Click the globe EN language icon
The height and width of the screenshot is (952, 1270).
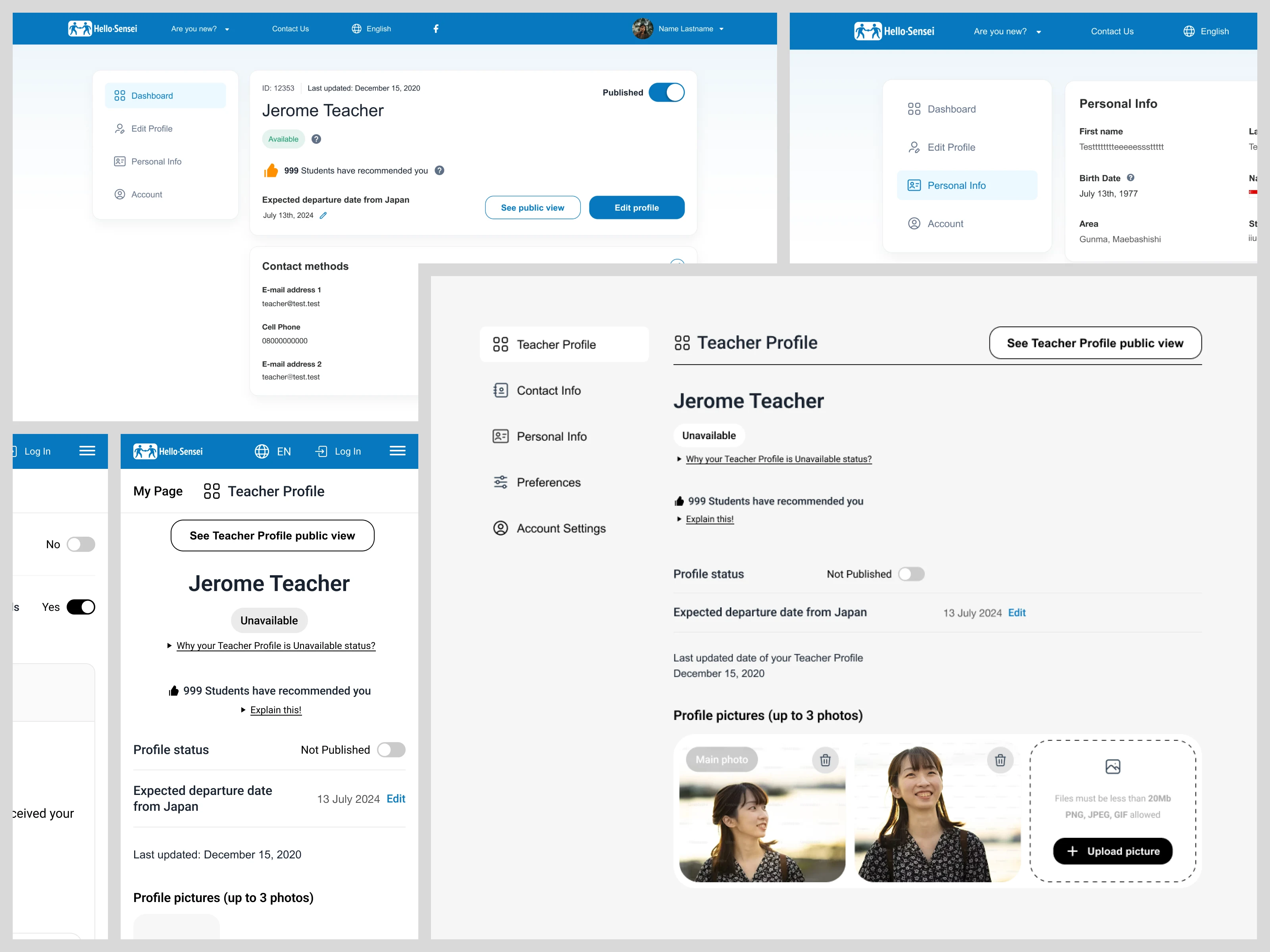point(262,452)
